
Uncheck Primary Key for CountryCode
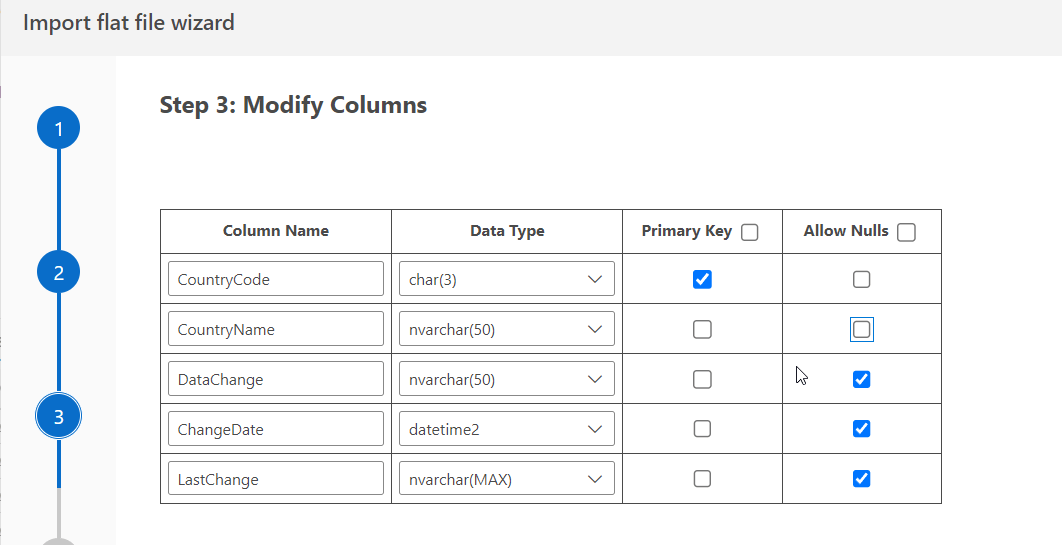[x=702, y=279]
